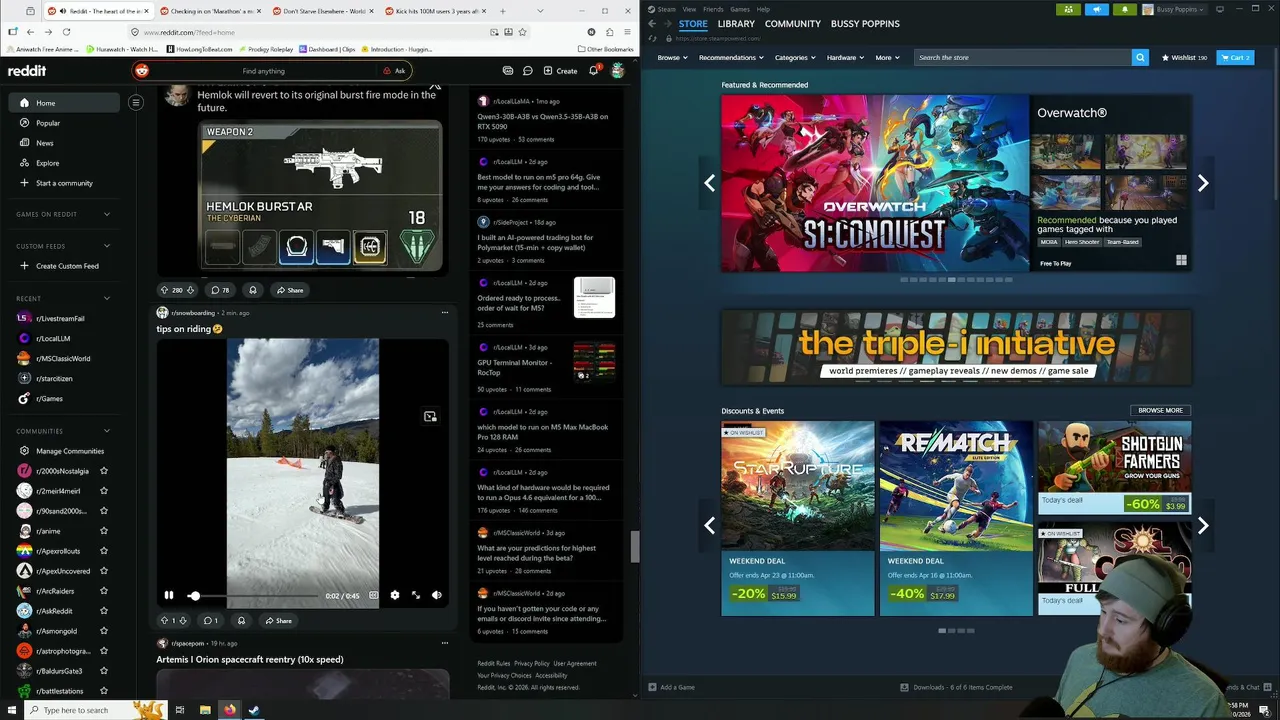
Task: Open Popular feed in Reddit sidebar
Action: point(48,123)
